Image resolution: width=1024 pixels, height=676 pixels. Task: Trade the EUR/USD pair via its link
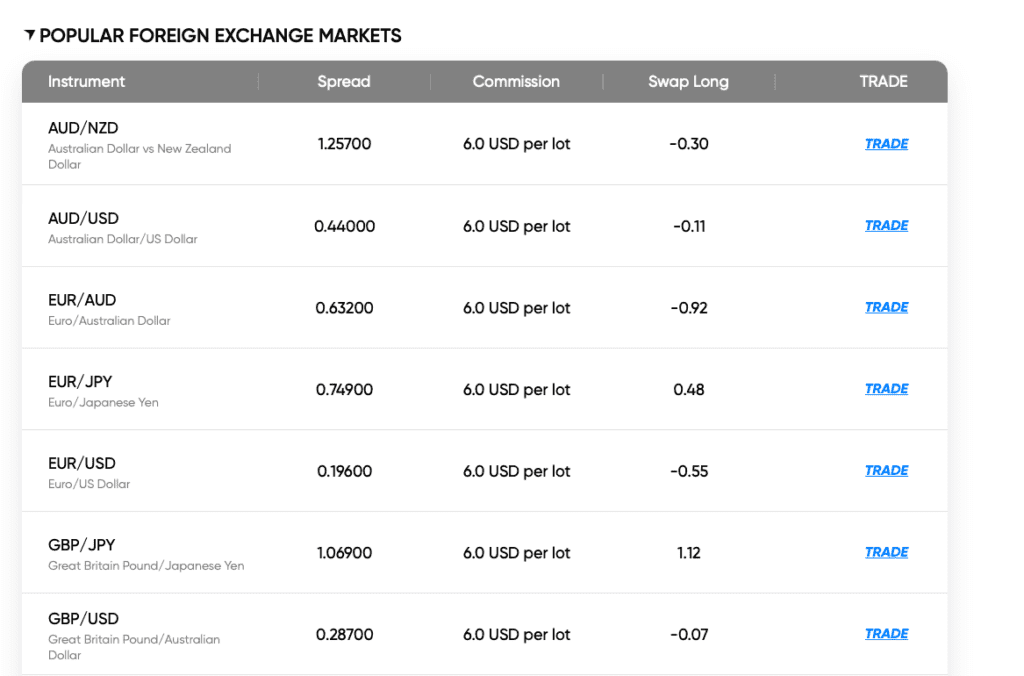tap(886, 470)
